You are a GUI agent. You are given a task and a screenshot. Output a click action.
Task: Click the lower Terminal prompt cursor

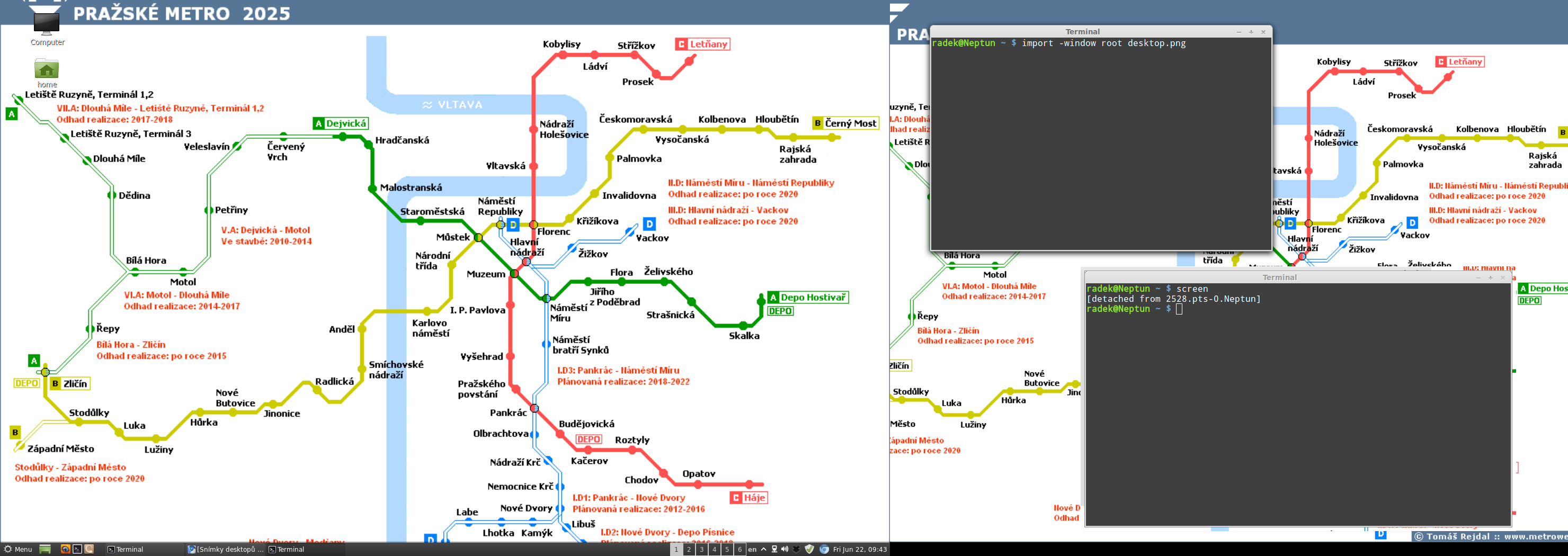[1179, 309]
